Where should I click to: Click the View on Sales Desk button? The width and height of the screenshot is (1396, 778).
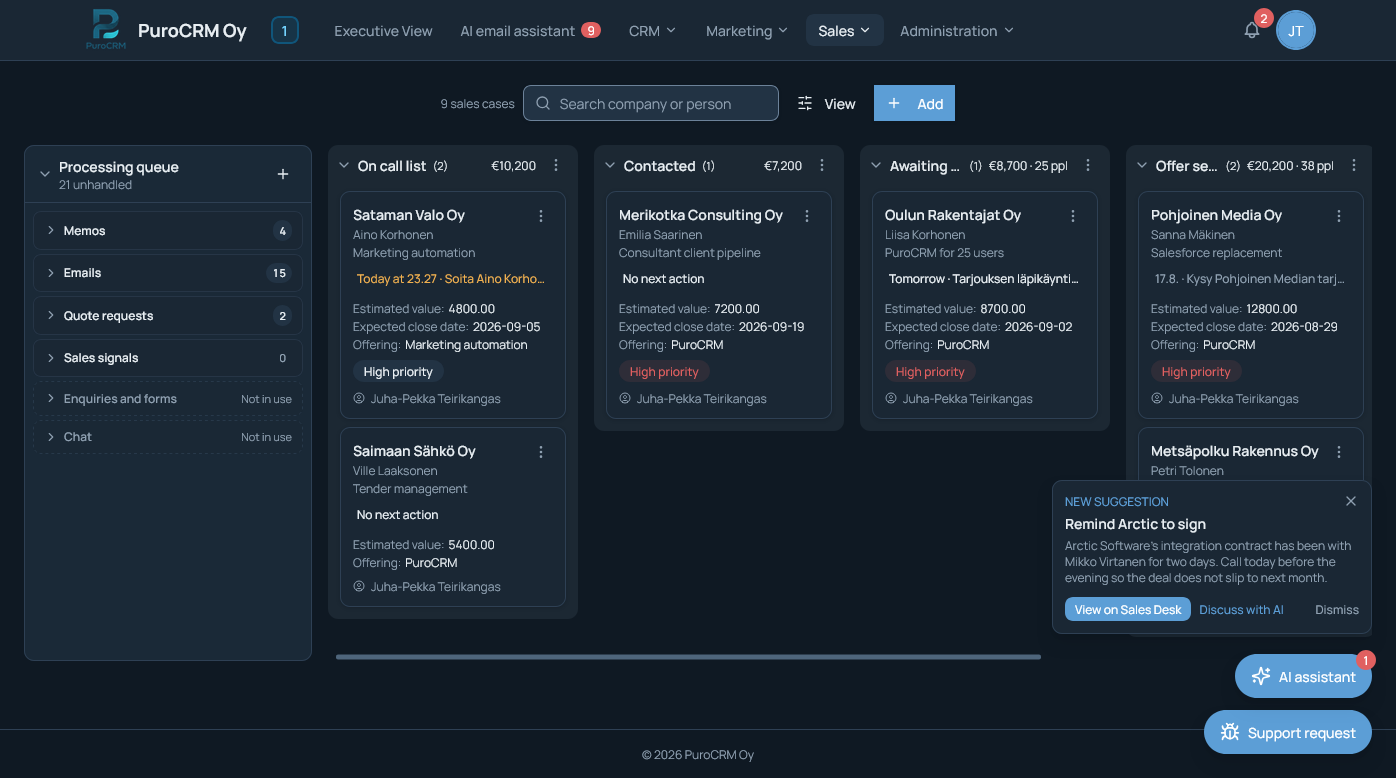pyautogui.click(x=1128, y=609)
